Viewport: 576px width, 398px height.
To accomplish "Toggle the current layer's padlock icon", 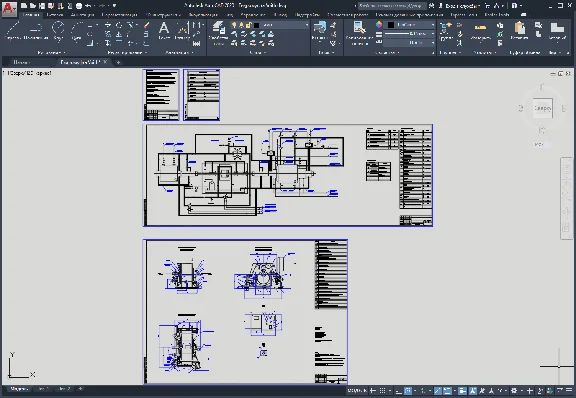I will [x=248, y=25].
